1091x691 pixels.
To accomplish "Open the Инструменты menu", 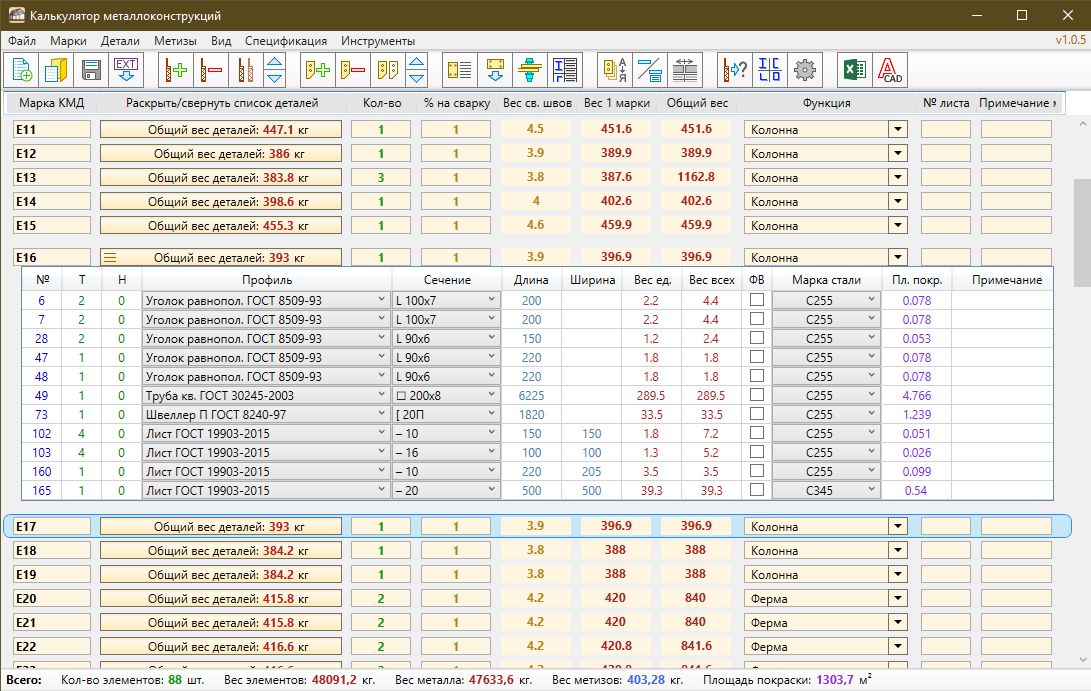I will pos(377,41).
